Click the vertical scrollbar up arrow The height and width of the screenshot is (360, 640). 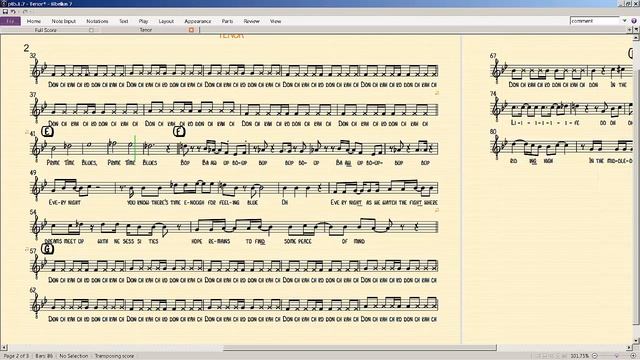tap(636, 38)
